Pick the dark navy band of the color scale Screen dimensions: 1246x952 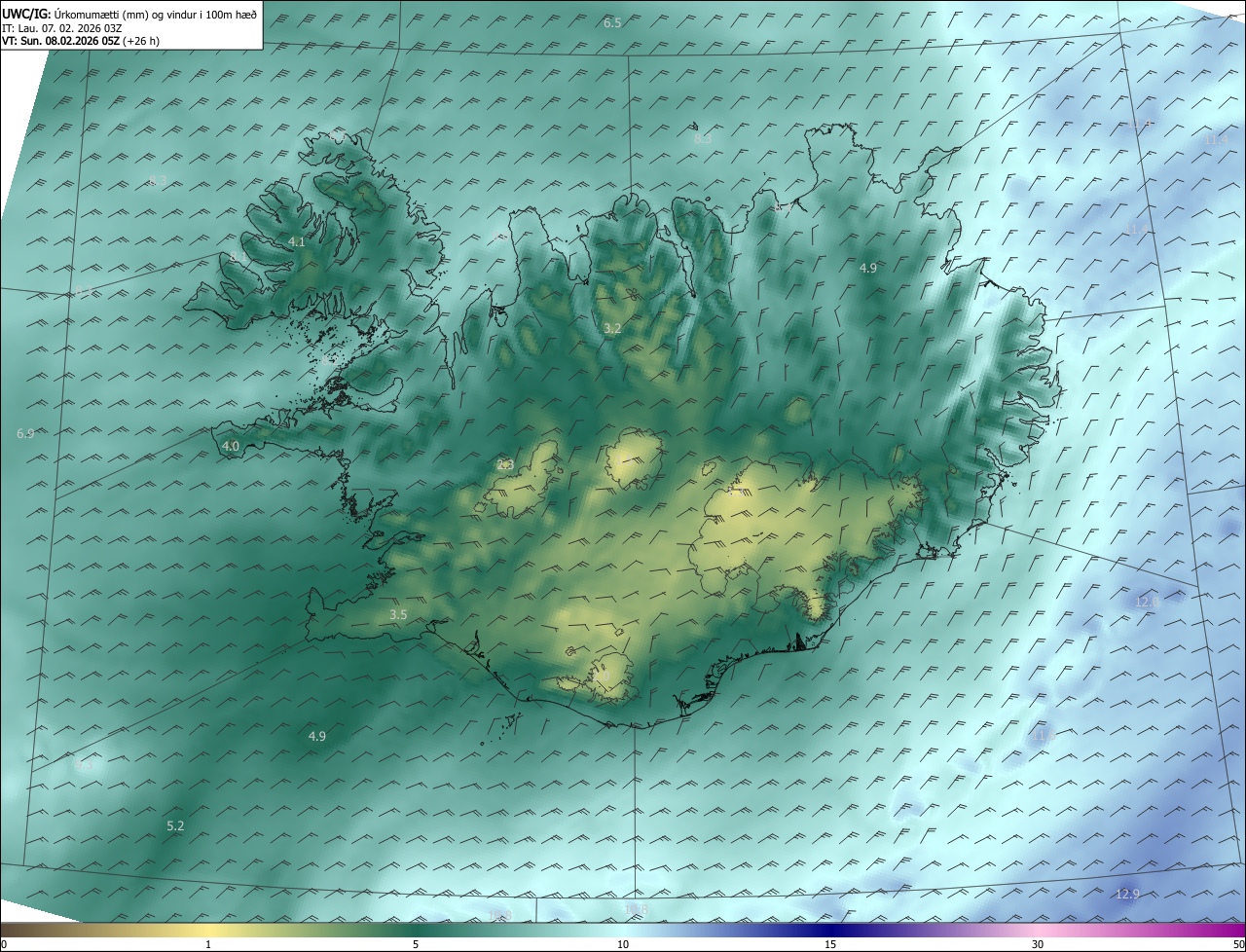coord(830,930)
